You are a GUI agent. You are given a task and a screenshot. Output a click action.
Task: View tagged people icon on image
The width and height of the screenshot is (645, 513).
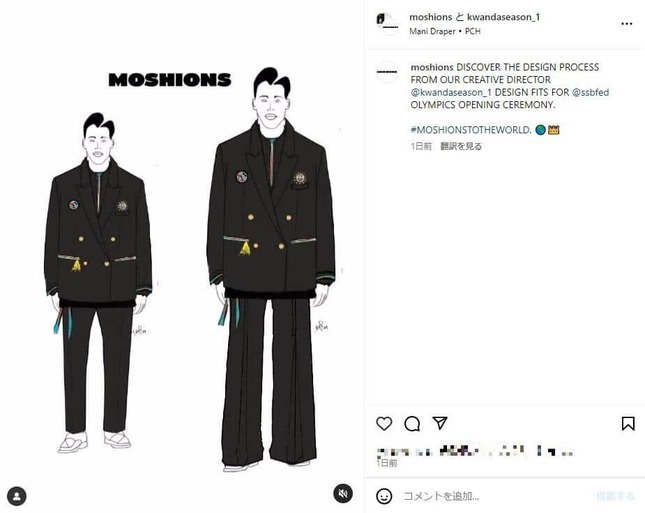tap(17, 496)
